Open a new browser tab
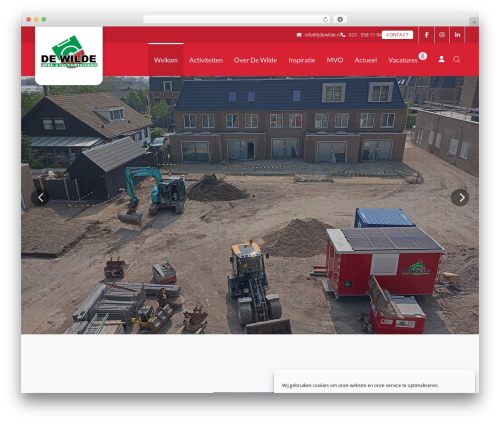This screenshot has width=500, height=423. (474, 22)
